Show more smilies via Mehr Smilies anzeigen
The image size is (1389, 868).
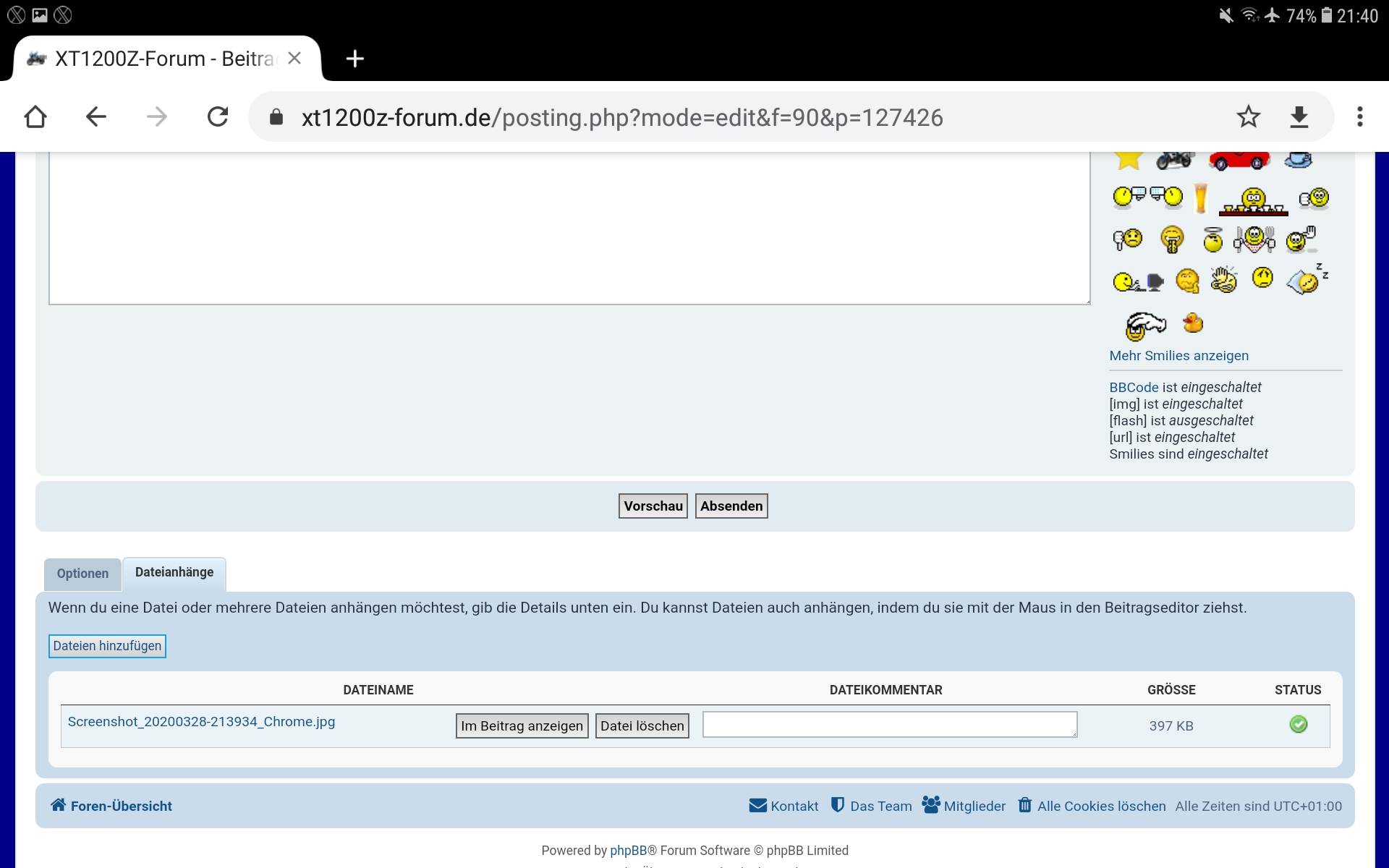(1178, 356)
